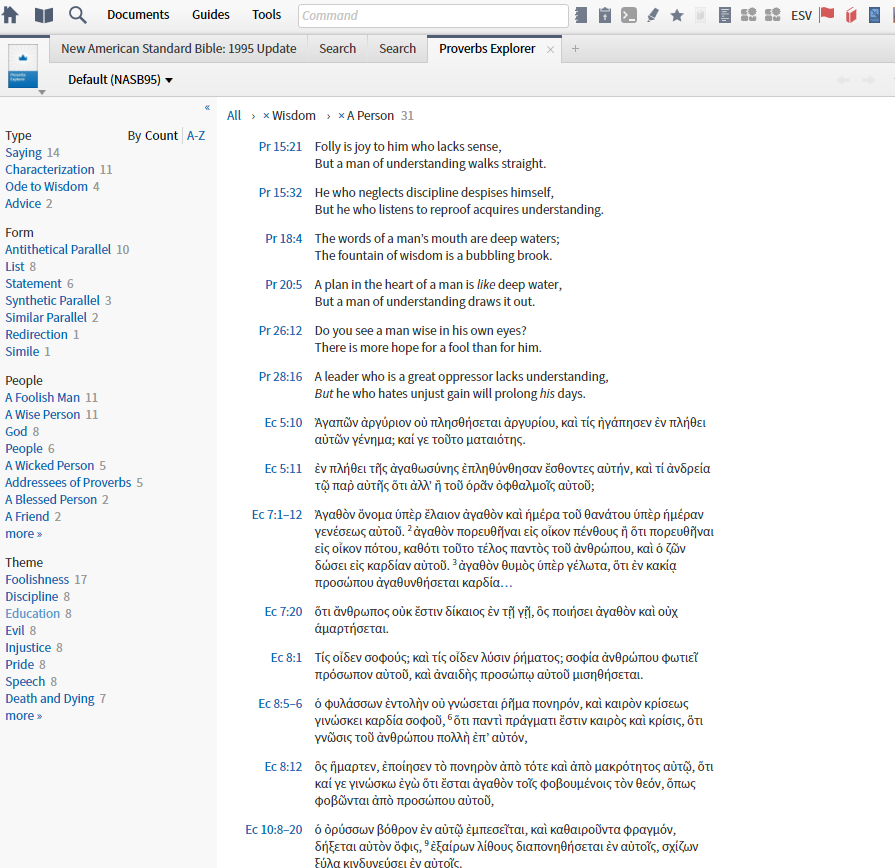The image size is (895, 868).
Task: Filter by A Blessed Person
Action: [x=51, y=500]
